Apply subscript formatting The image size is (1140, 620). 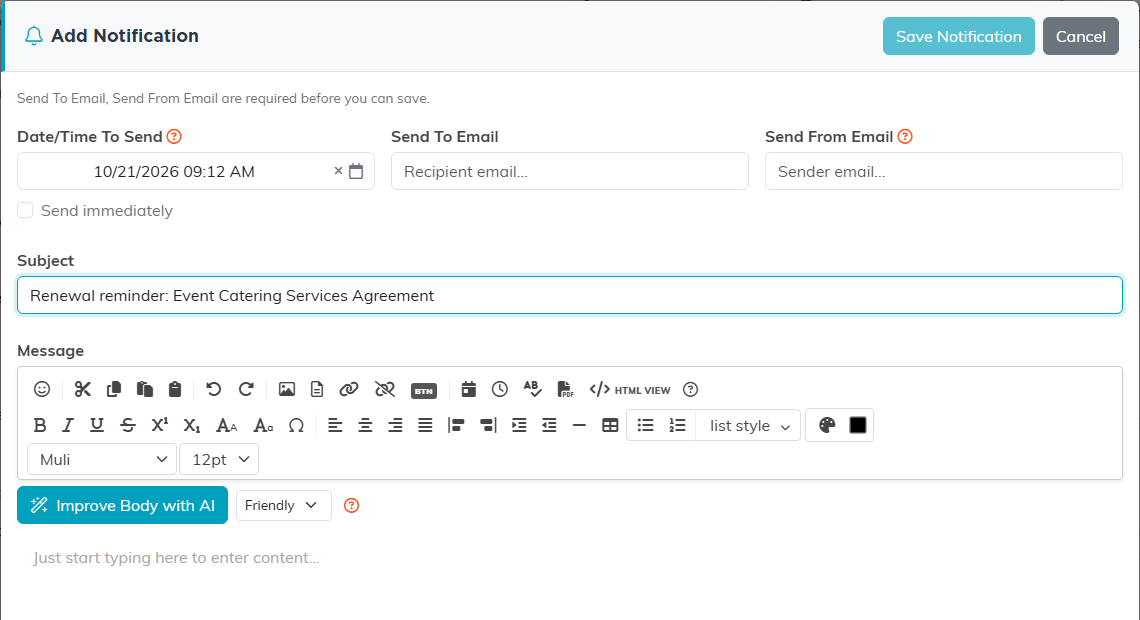pyautogui.click(x=191, y=425)
